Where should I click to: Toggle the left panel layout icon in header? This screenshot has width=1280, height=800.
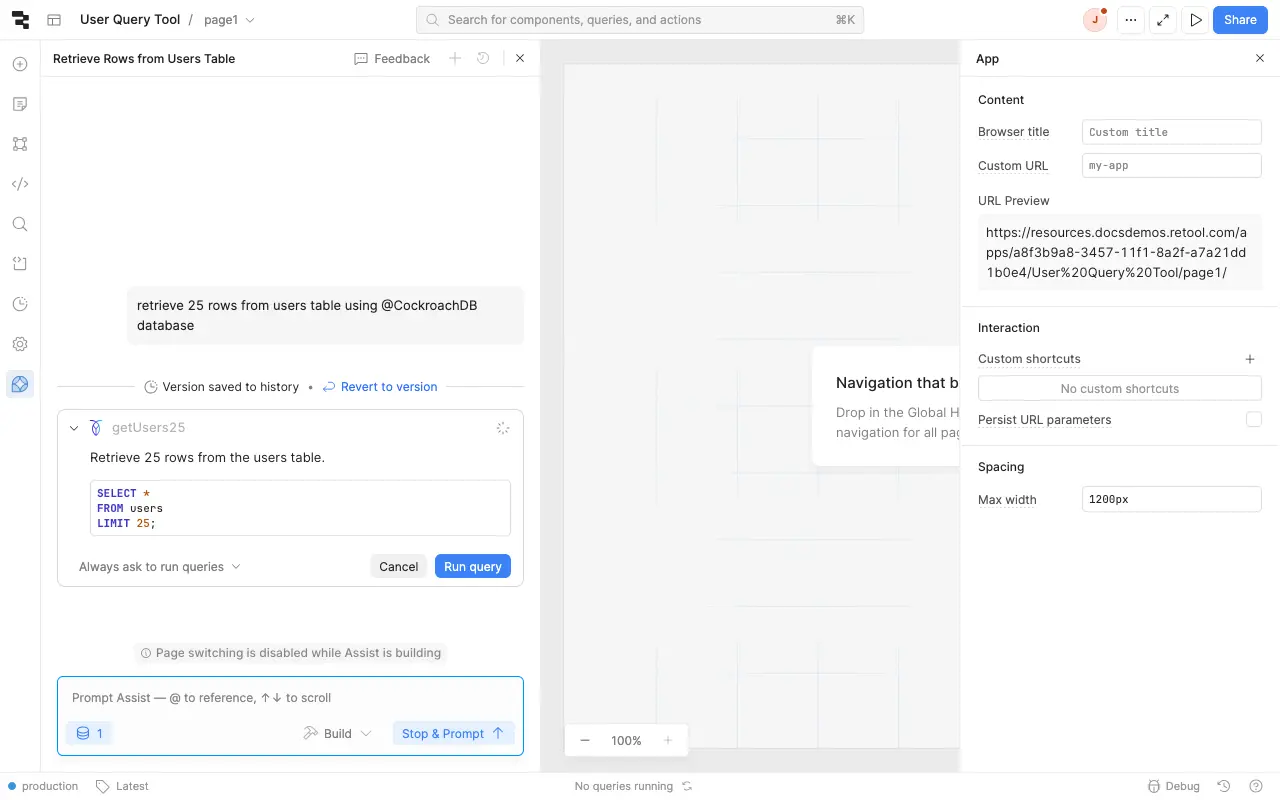(54, 20)
